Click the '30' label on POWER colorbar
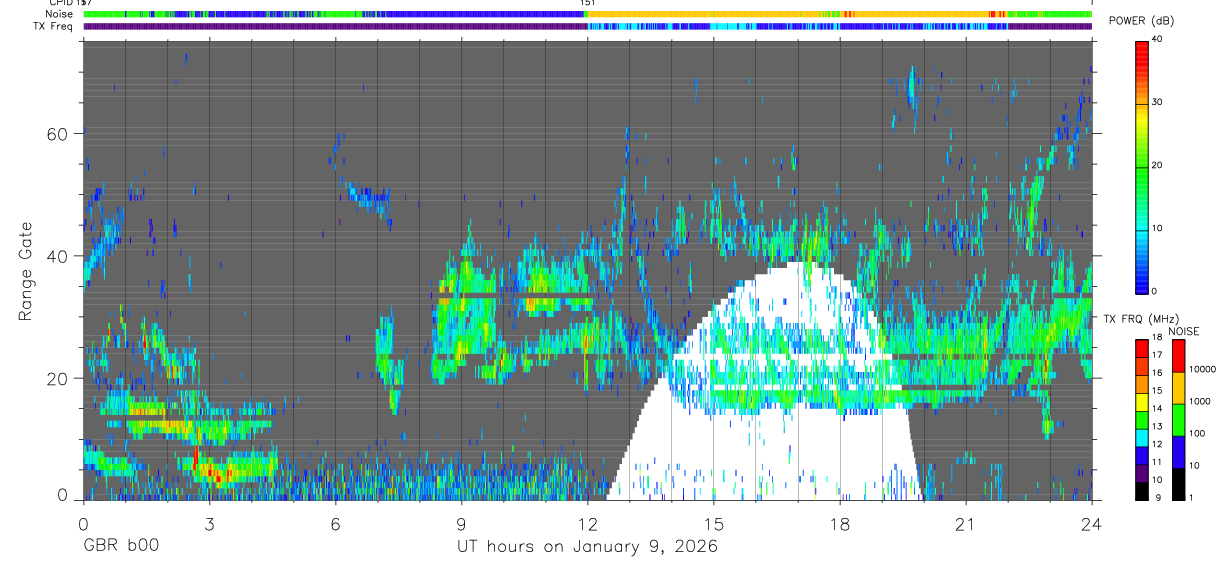Viewport: 1228px width, 567px height. (x=1159, y=102)
